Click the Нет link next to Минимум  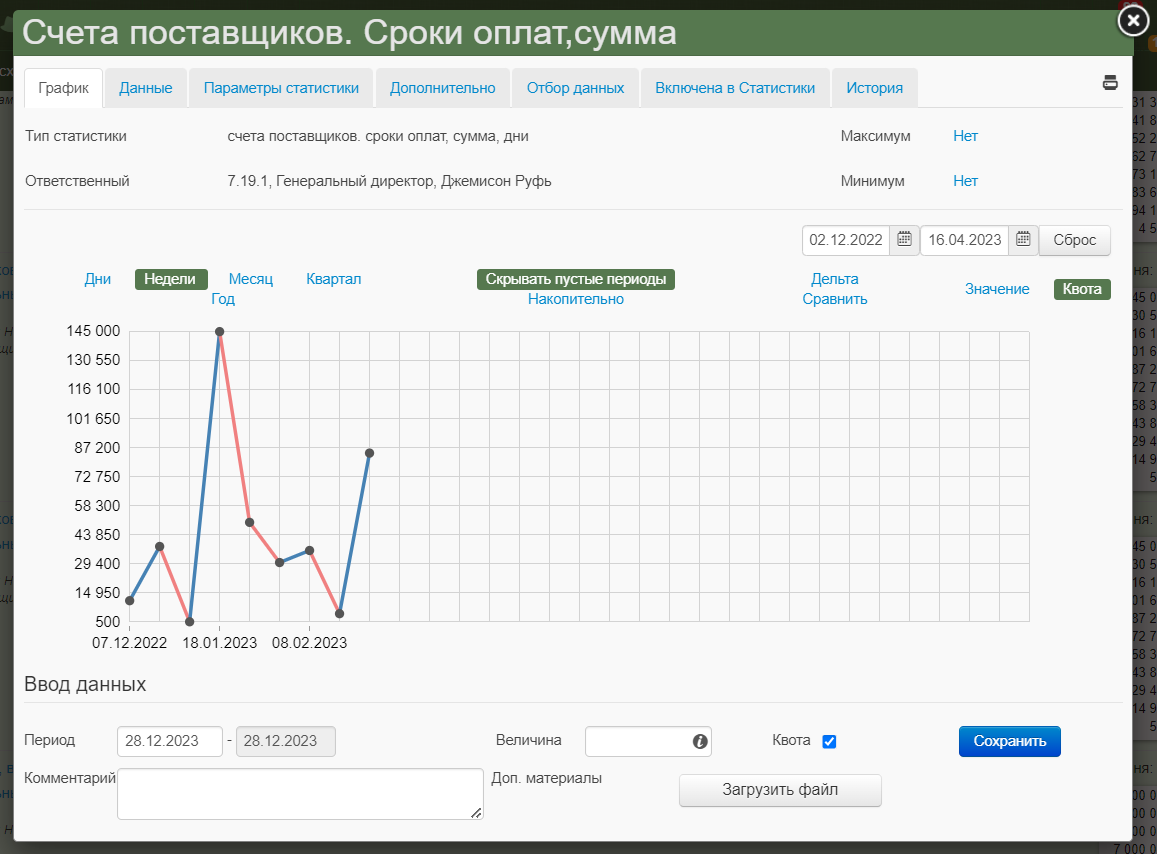pos(965,181)
